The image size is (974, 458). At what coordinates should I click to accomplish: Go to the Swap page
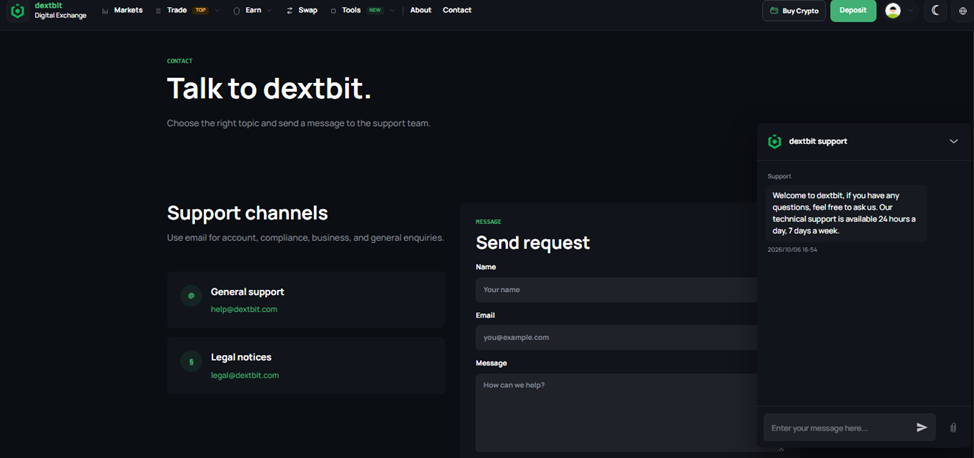point(307,10)
